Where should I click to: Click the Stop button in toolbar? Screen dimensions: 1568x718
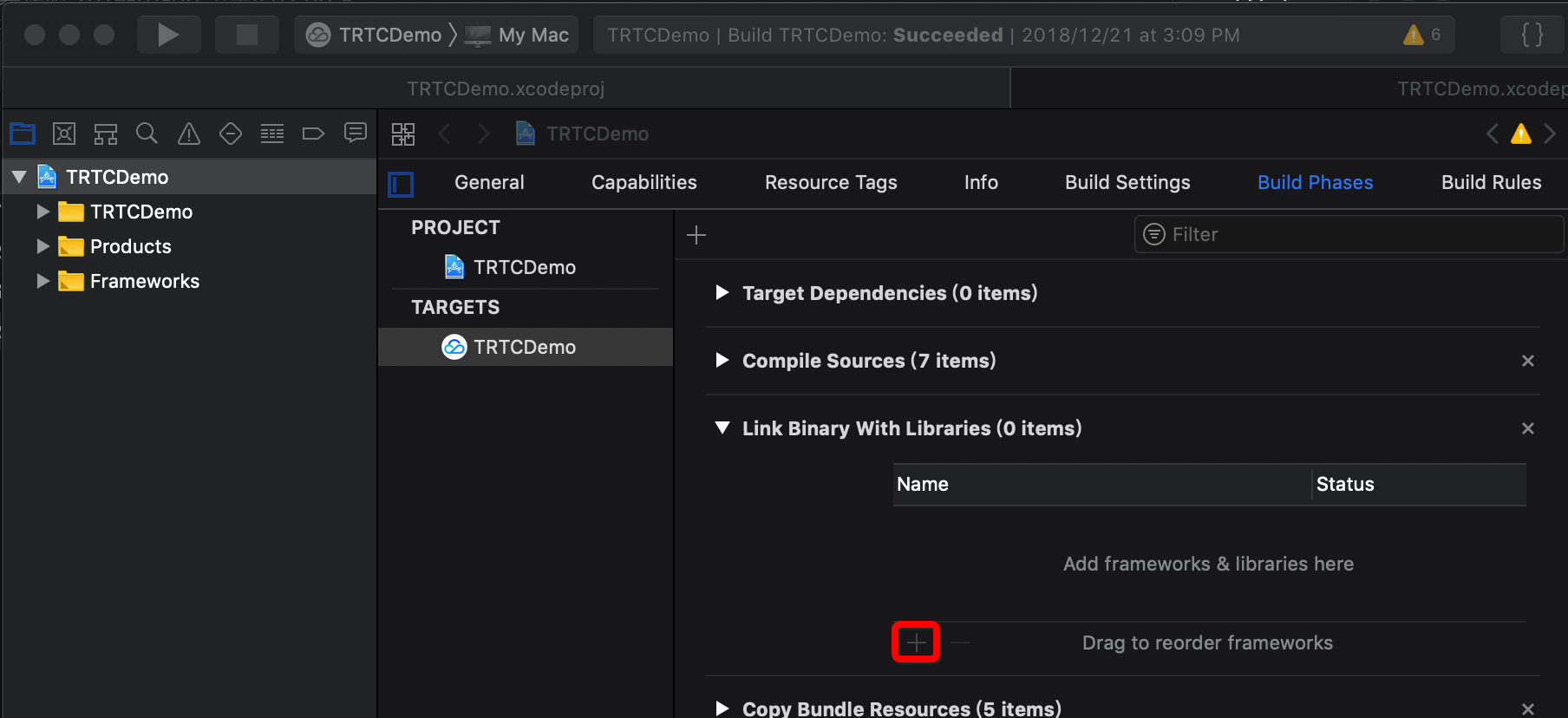click(x=247, y=35)
